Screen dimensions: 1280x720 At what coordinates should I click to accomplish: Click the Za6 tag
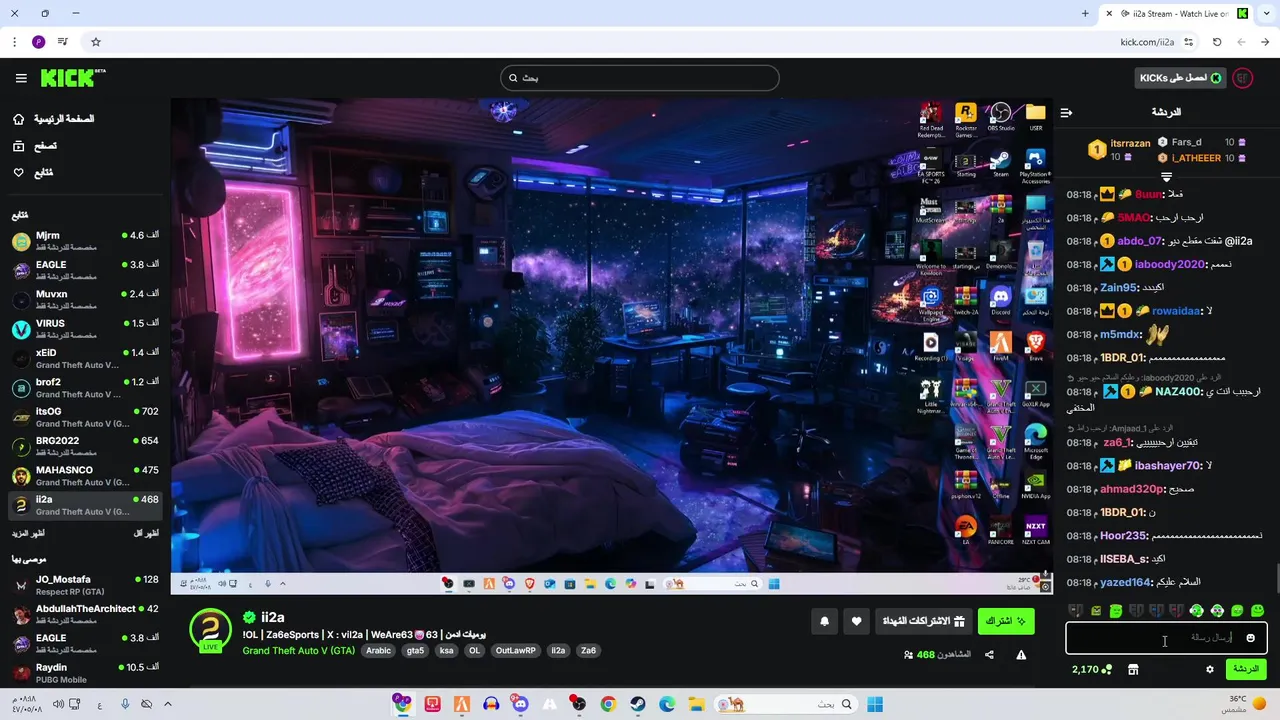(589, 651)
